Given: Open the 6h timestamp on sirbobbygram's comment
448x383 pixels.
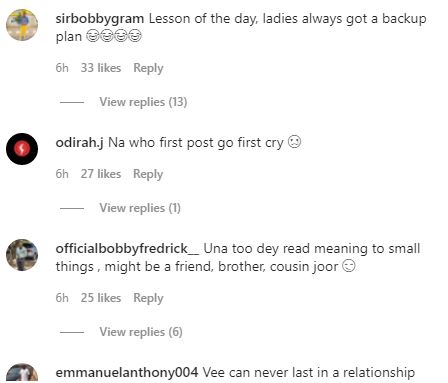Looking at the screenshot, I should (62, 68).
